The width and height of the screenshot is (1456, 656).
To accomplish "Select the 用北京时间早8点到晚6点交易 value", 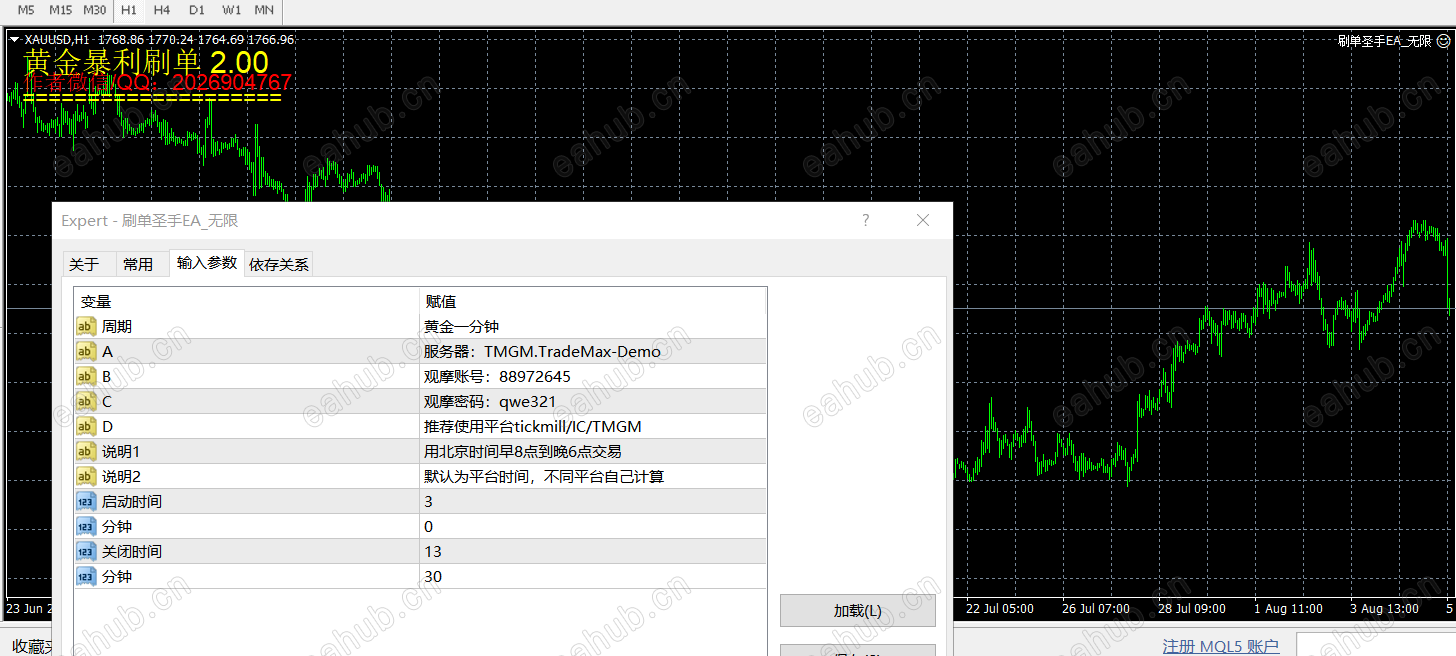I will point(593,451).
